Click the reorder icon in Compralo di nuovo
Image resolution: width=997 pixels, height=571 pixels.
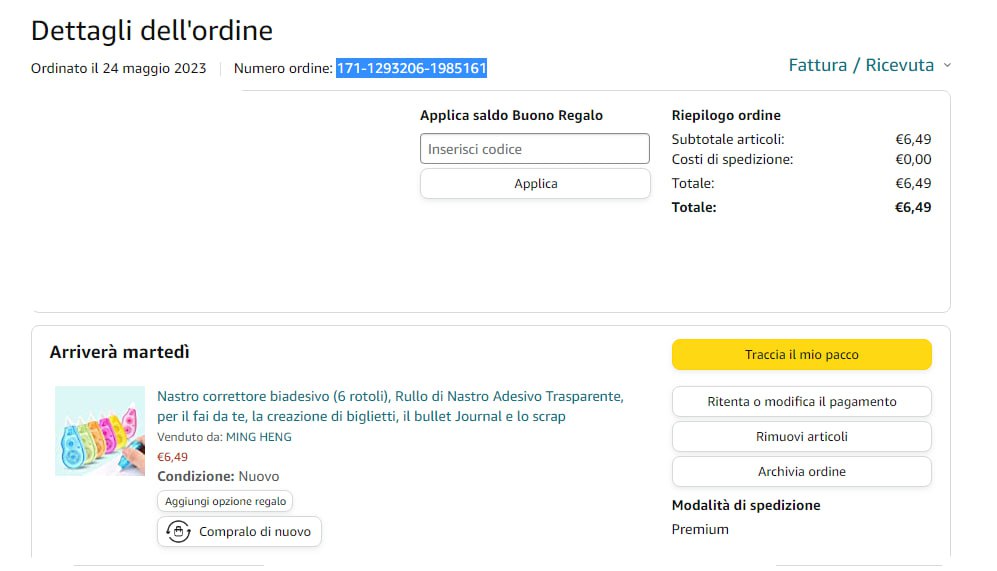point(178,532)
